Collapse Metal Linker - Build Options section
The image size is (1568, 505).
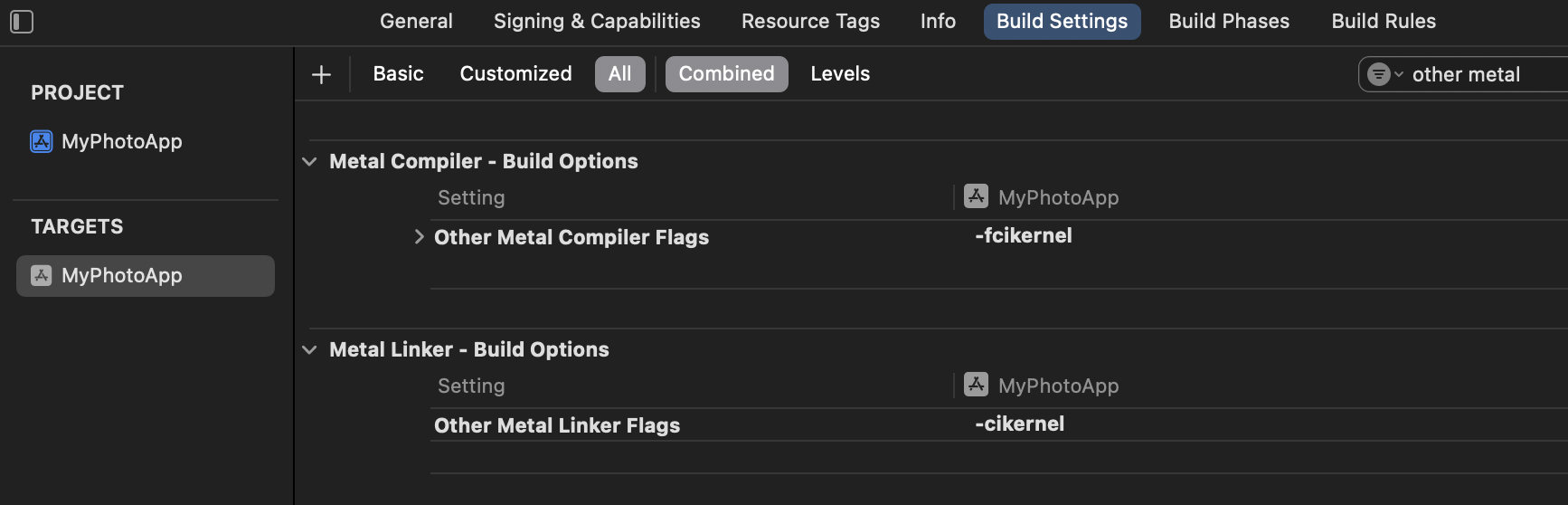pyautogui.click(x=310, y=349)
